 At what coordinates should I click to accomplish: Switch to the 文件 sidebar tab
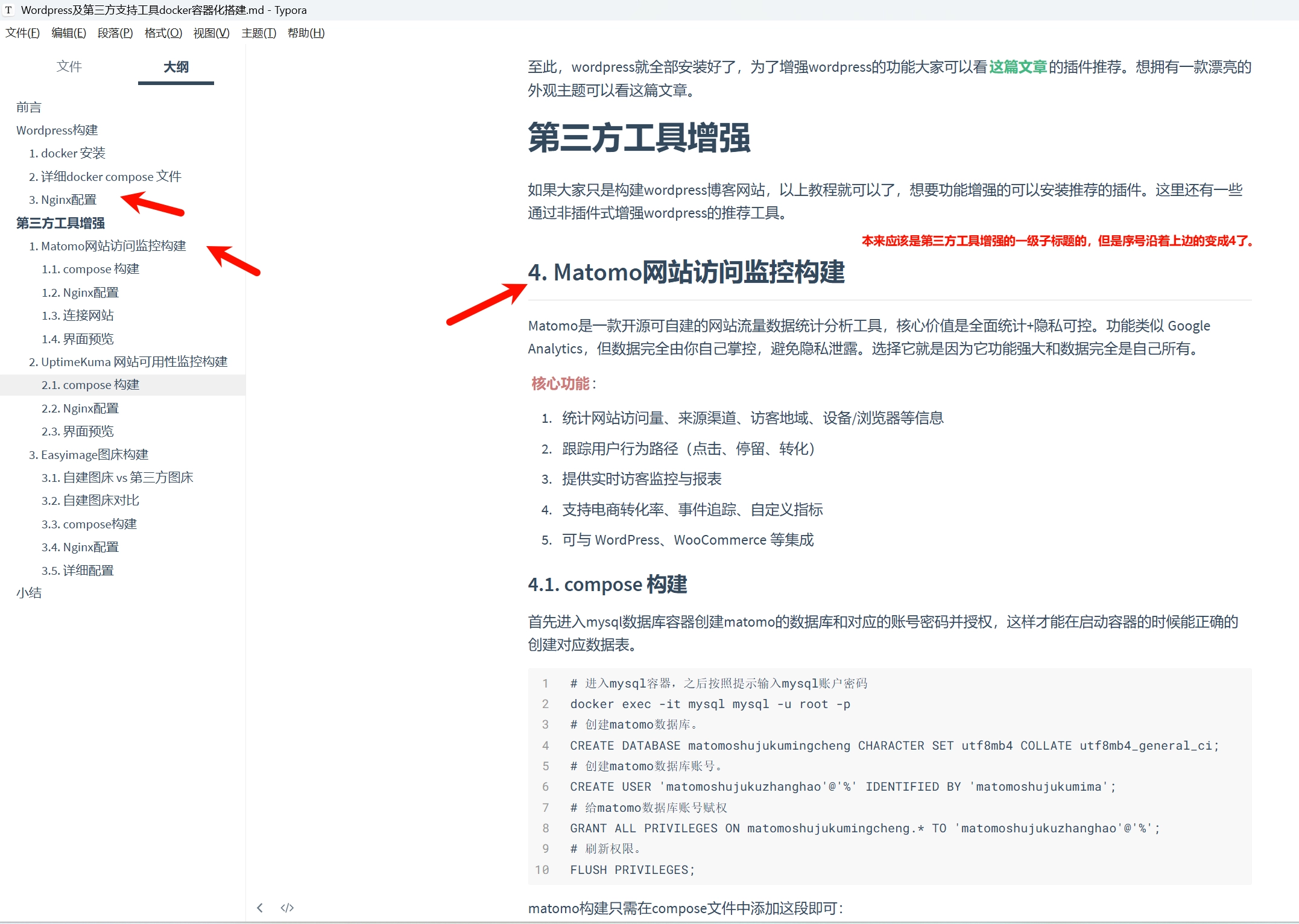pos(69,66)
